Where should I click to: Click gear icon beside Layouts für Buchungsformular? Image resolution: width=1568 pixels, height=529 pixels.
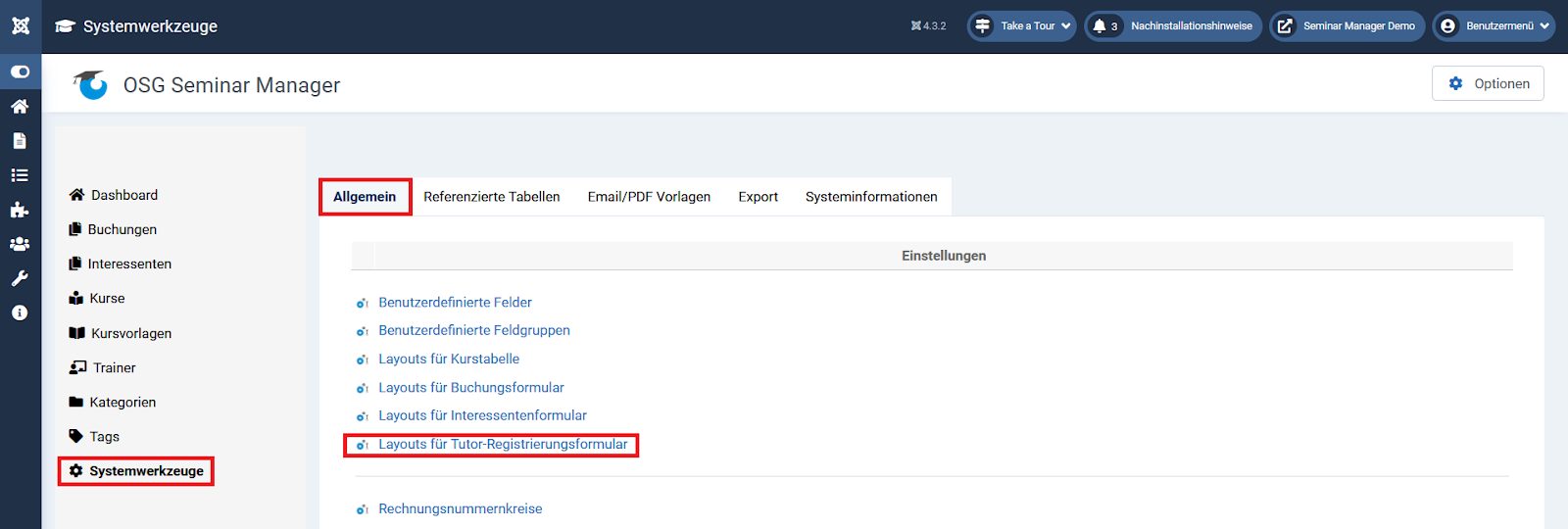coord(362,388)
